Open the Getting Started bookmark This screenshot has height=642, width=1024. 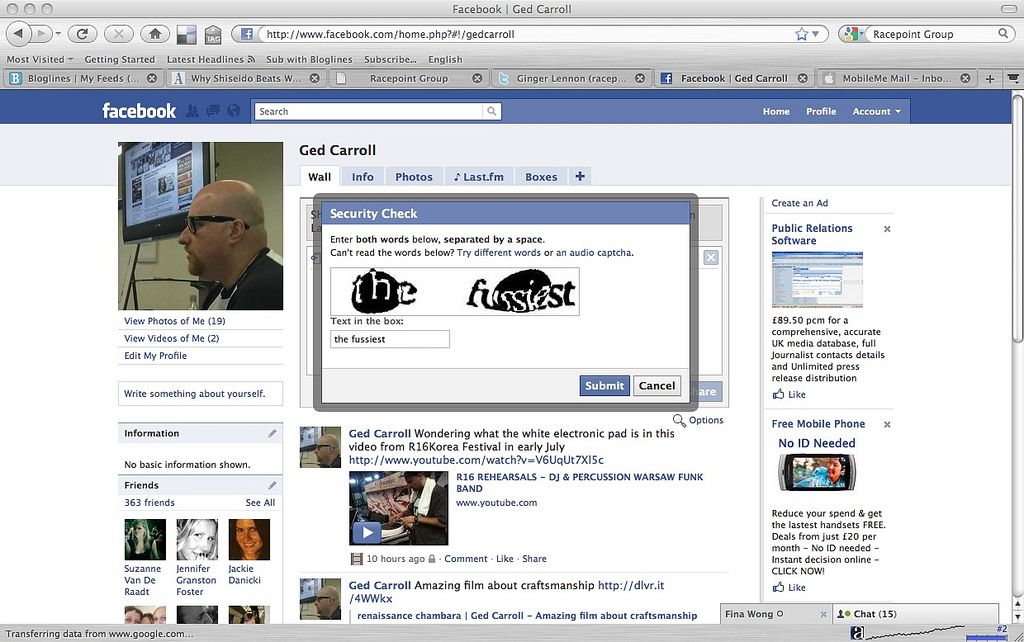(x=120, y=59)
